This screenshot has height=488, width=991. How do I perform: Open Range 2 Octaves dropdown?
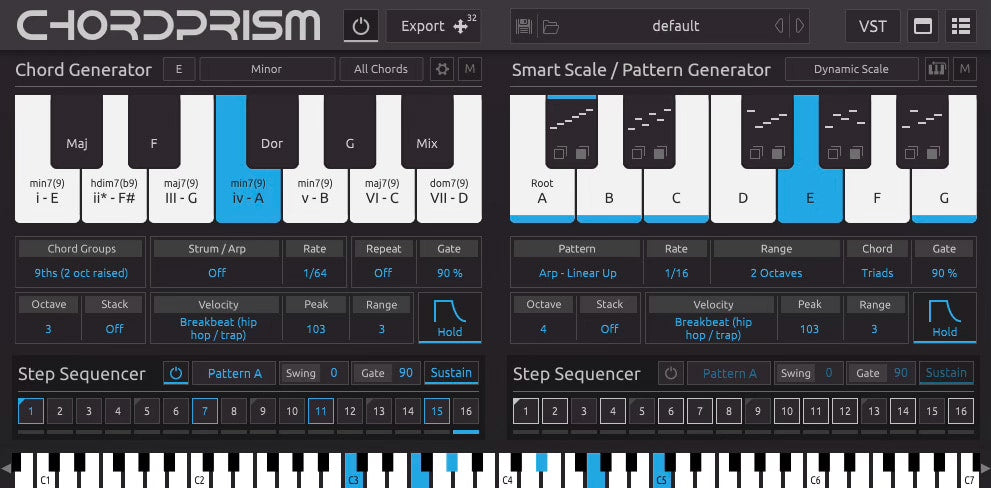[x=776, y=273]
